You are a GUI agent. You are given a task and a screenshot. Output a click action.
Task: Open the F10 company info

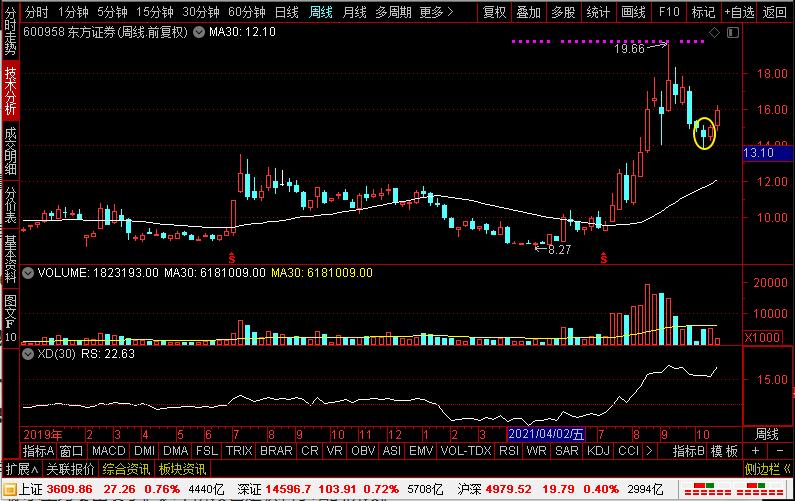coord(669,12)
